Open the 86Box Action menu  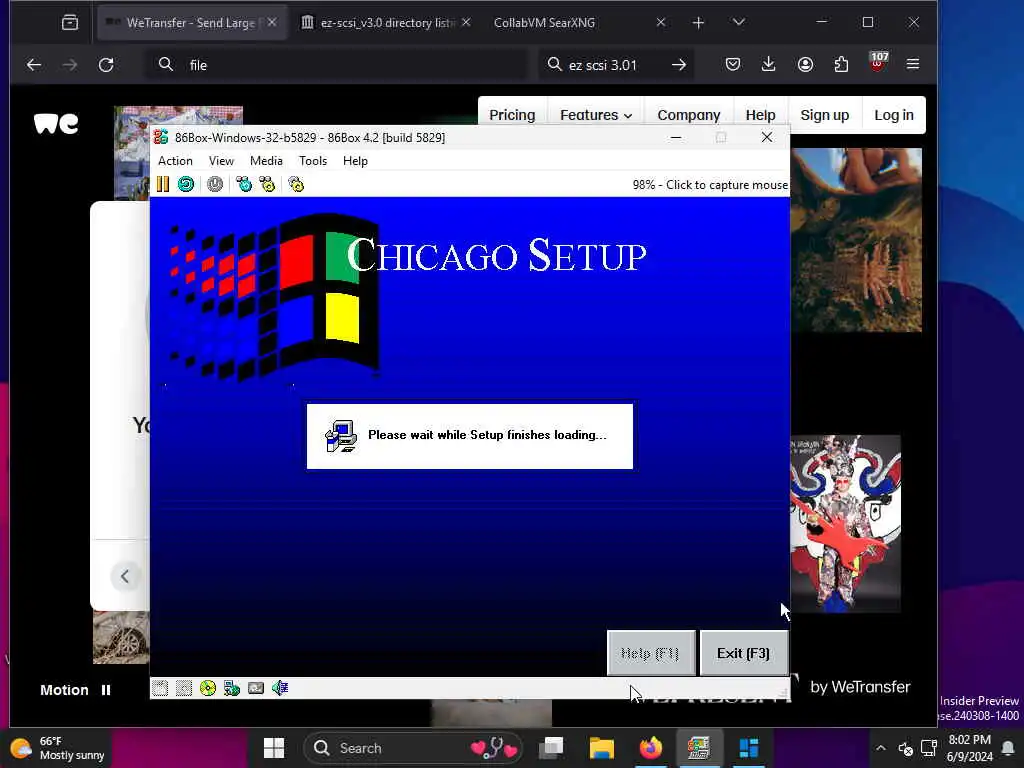point(175,161)
